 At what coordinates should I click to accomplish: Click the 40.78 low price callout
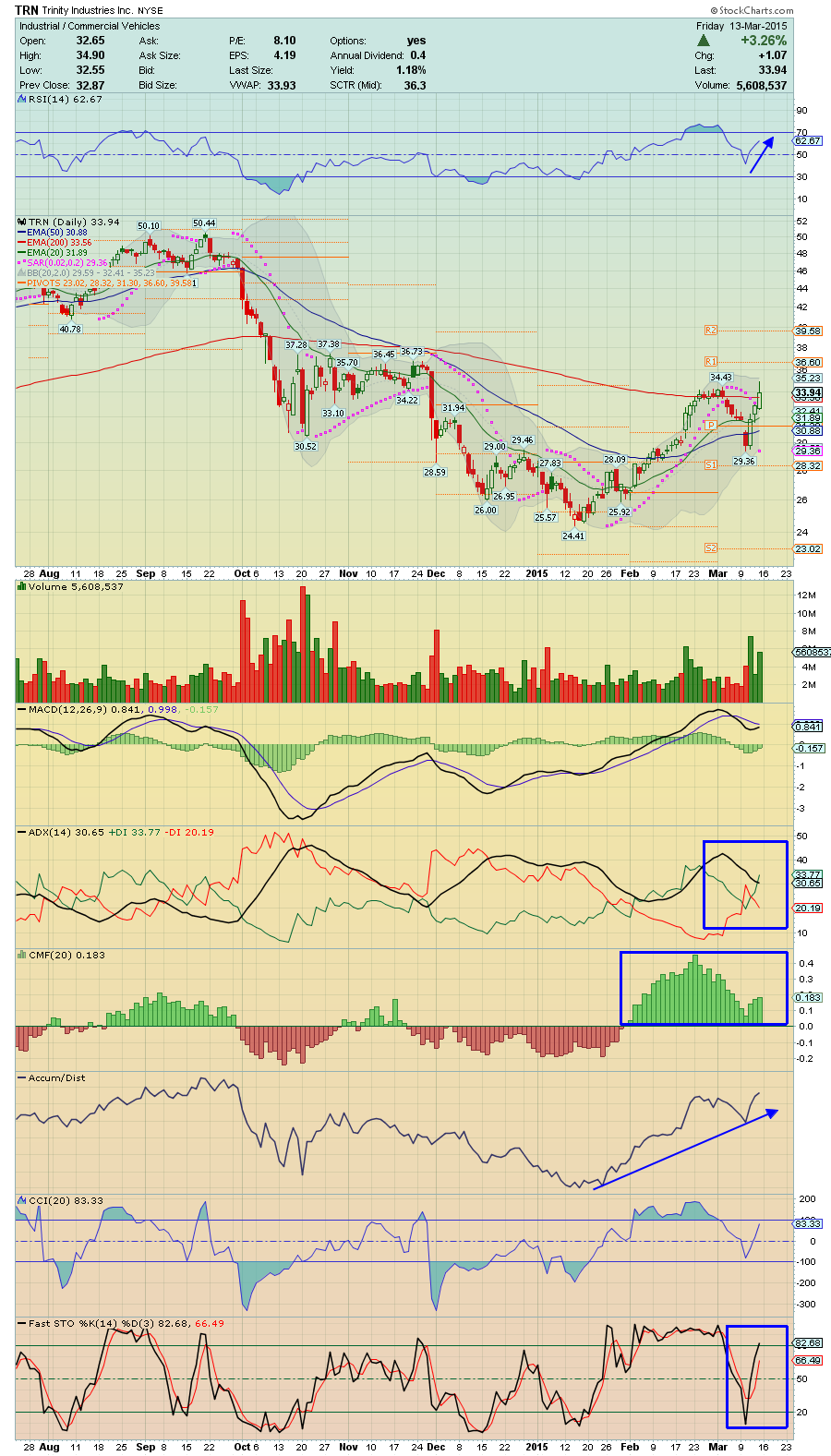(x=70, y=329)
